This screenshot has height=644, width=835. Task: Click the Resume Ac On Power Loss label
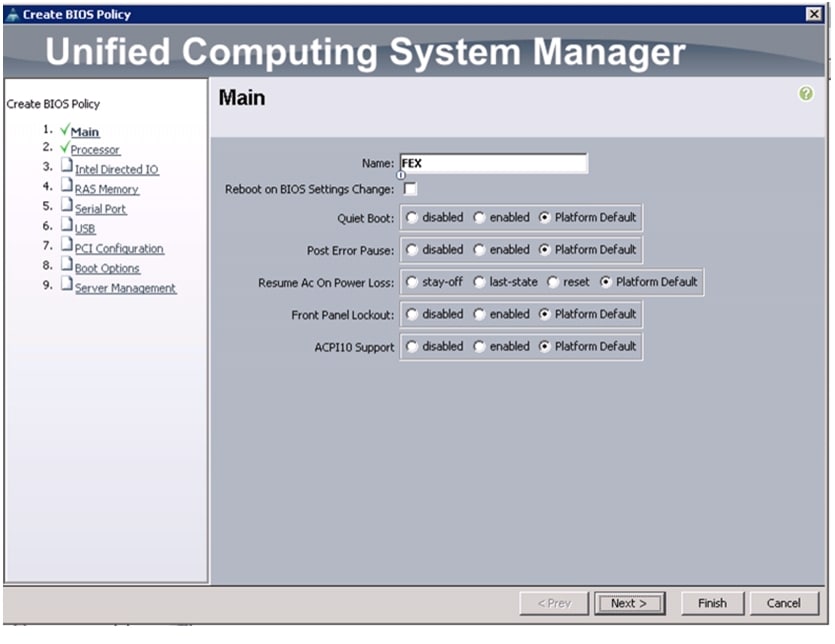pyautogui.click(x=326, y=283)
